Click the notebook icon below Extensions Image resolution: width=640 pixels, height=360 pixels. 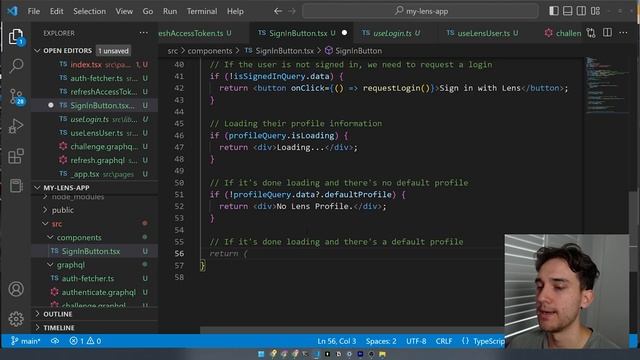click(16, 186)
